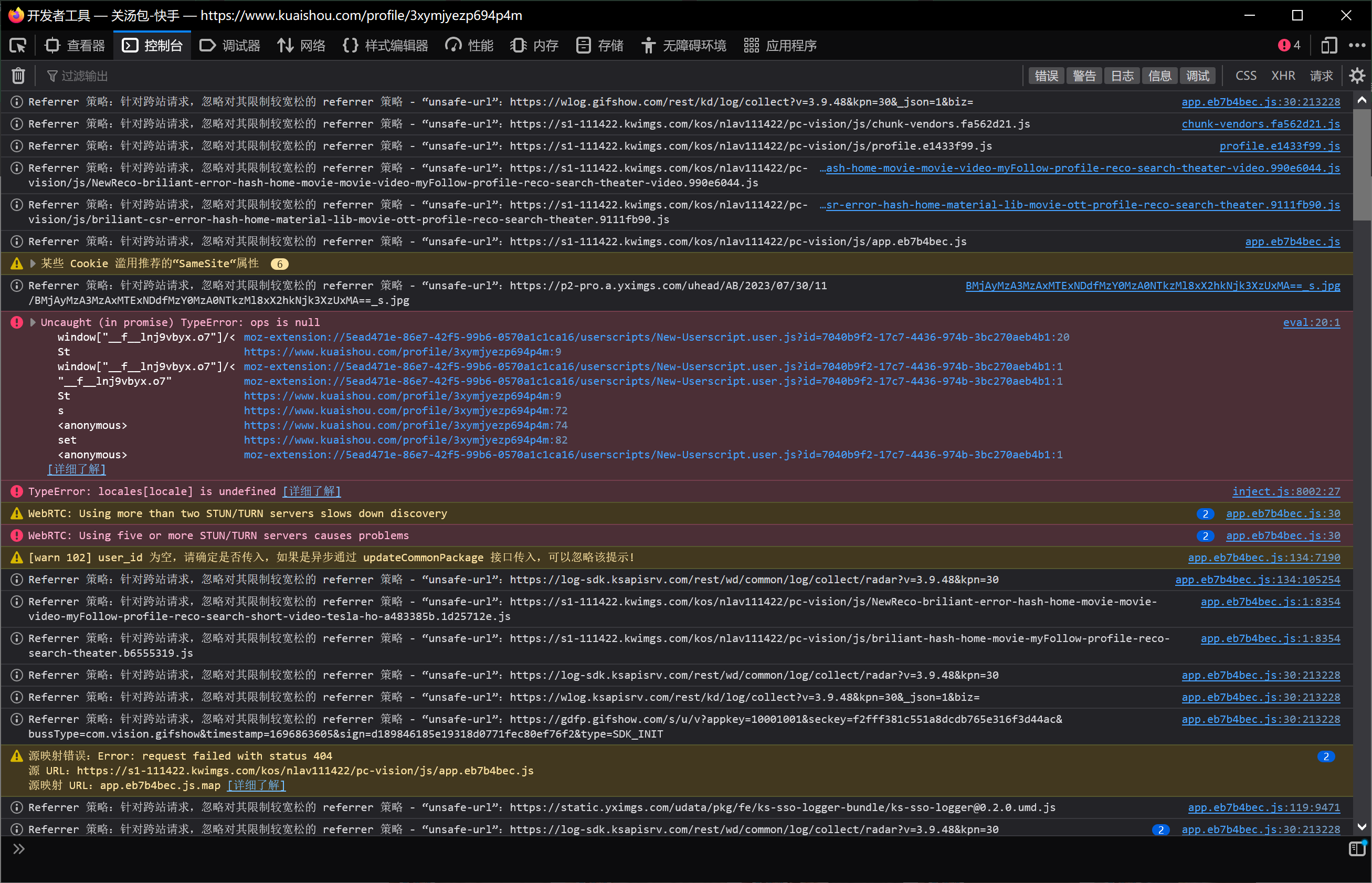Toggle the CSS filter
The height and width of the screenshot is (883, 1372).
pos(1246,76)
